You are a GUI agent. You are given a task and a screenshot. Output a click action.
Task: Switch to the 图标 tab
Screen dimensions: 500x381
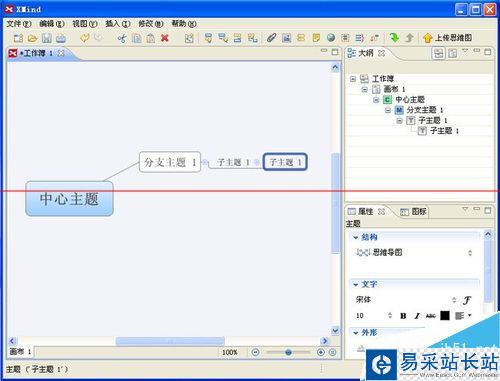point(413,212)
